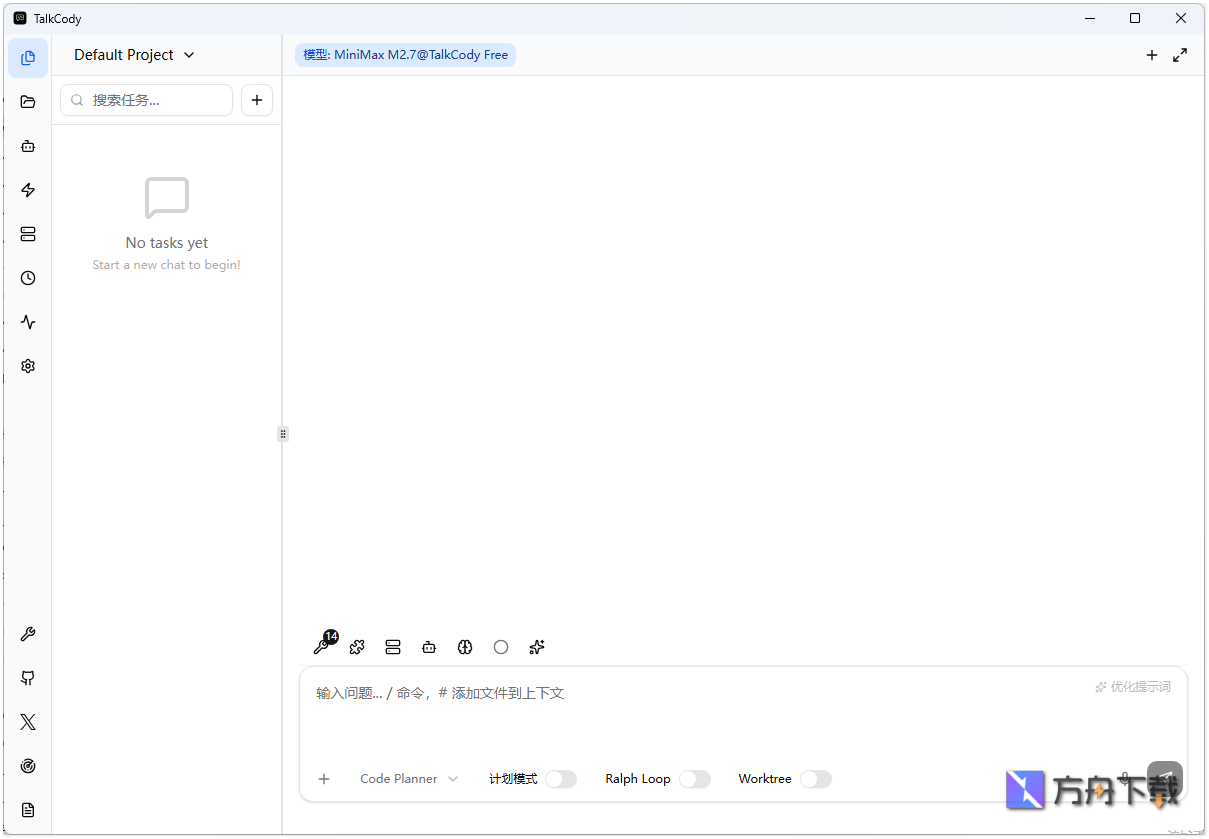Turn on the Worktree switch
The width and height of the screenshot is (1209, 839).
pyautogui.click(x=816, y=779)
